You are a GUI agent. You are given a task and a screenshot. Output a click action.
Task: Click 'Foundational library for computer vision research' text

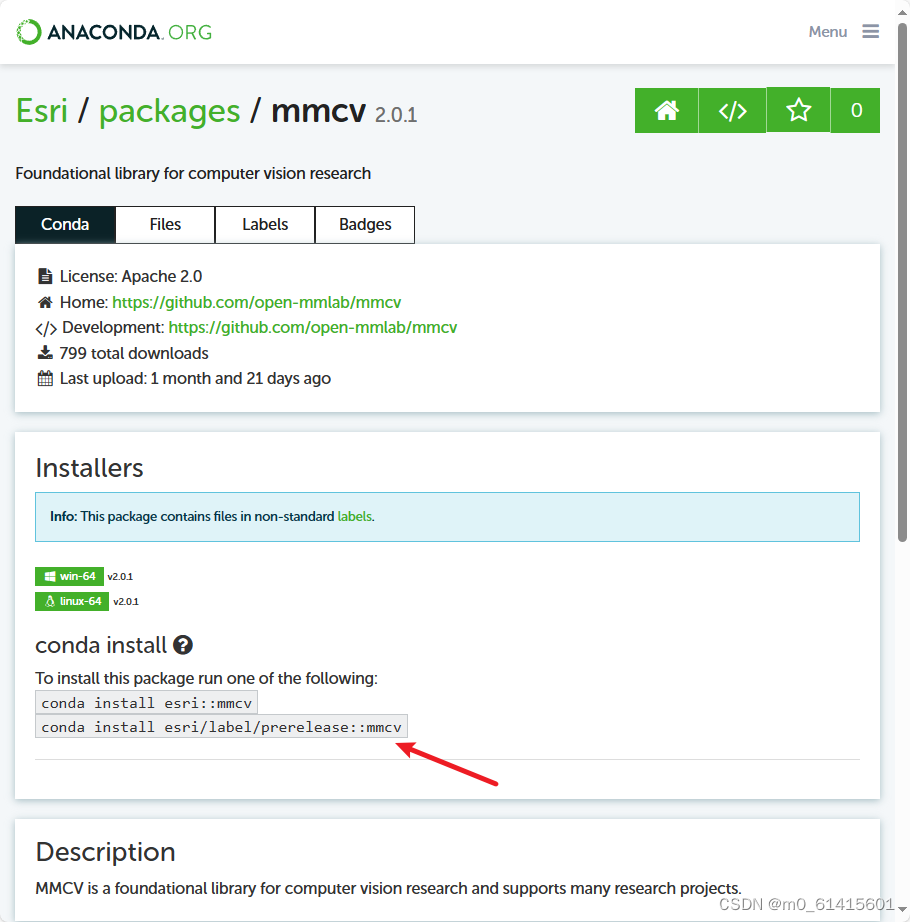(x=193, y=173)
